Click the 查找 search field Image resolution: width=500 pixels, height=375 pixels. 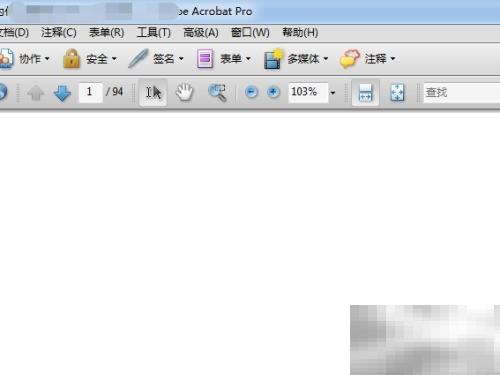(x=462, y=92)
